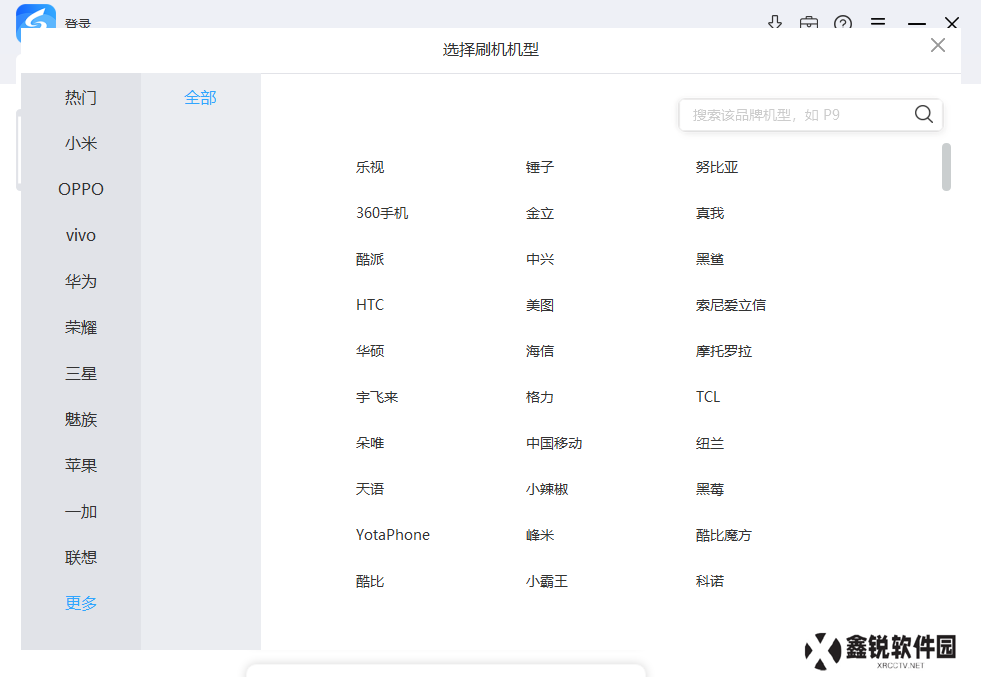Screen dimensions: 981x677
Task: Select the 天语 brand
Action: click(370, 489)
